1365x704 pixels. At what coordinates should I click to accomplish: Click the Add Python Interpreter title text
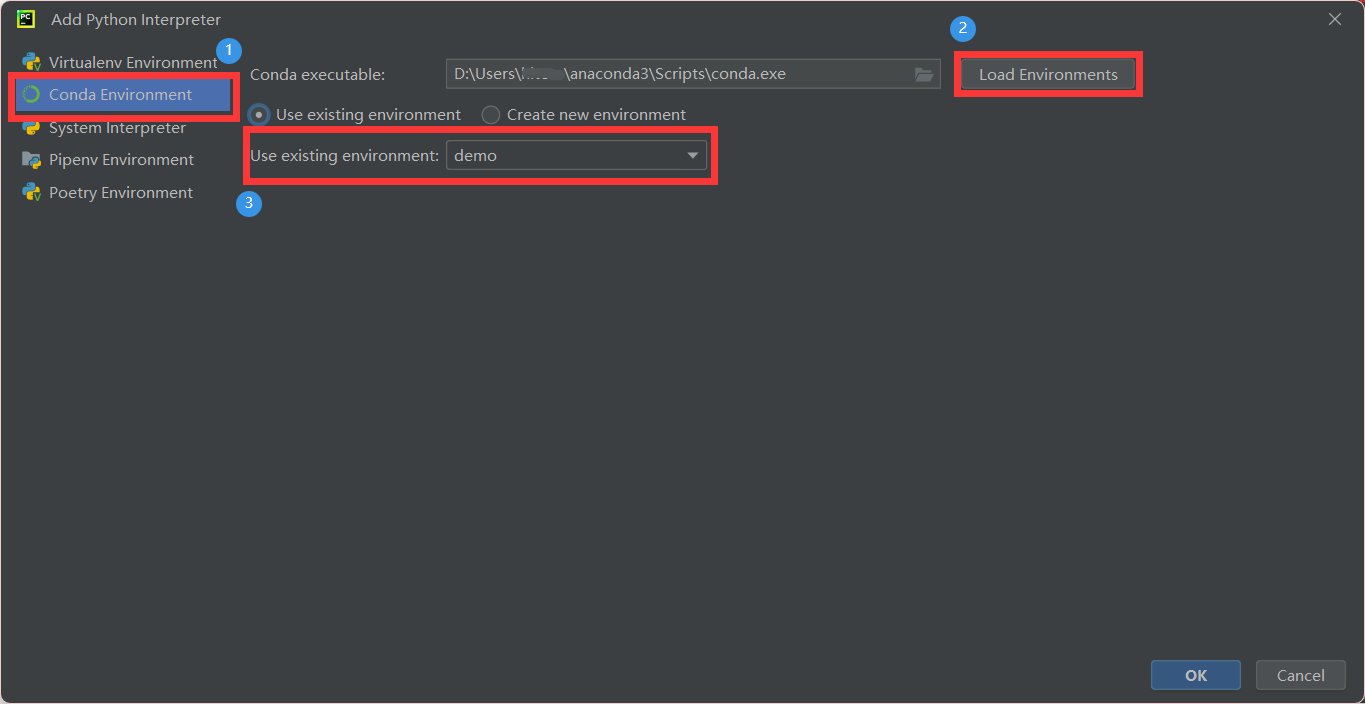(x=136, y=20)
